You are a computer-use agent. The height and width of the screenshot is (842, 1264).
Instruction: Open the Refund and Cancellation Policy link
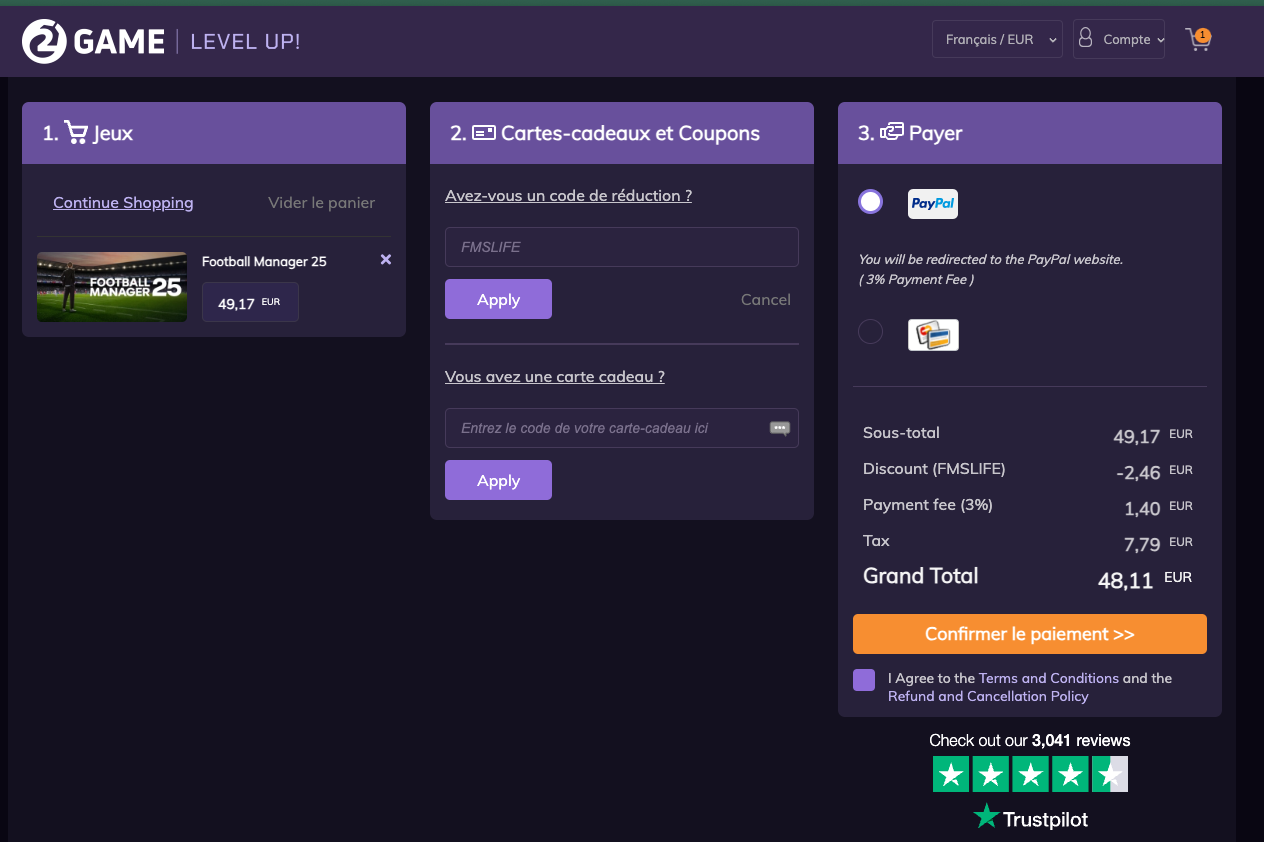988,696
